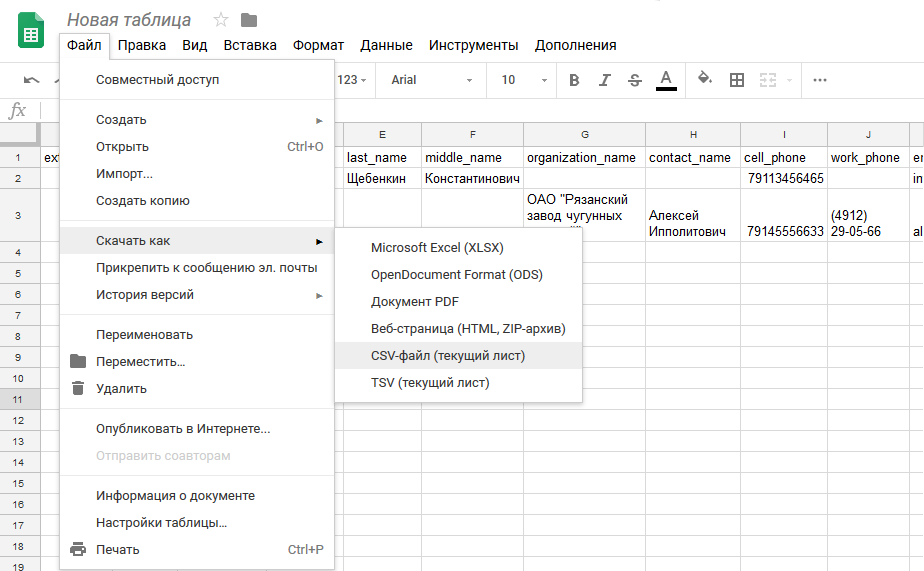Click the fx formula bar icon
The height and width of the screenshot is (571, 924).
18,110
